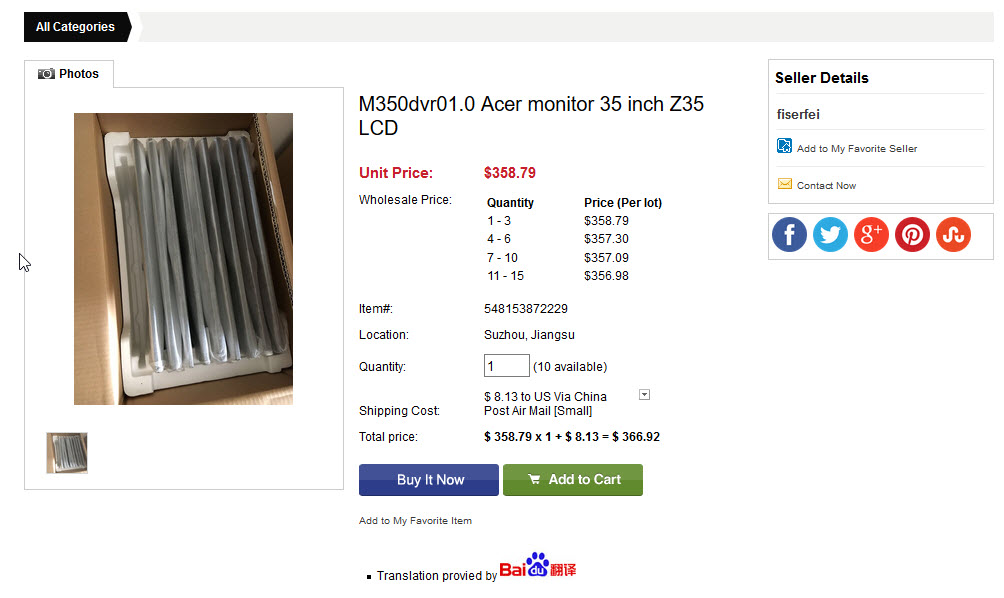Viewport: 1004px width, 598px height.
Task: Share listing via Twitter icon
Action: pos(830,234)
